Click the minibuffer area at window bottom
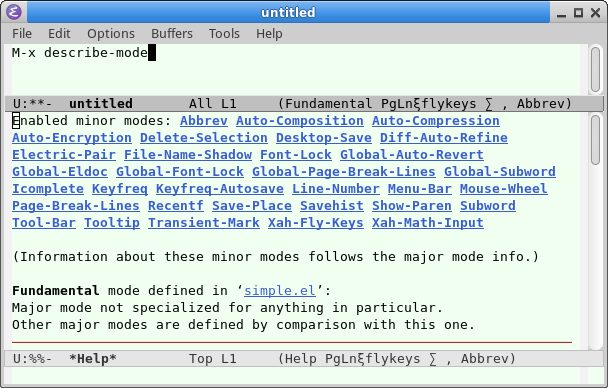This screenshot has height=388, width=608. 295,376
